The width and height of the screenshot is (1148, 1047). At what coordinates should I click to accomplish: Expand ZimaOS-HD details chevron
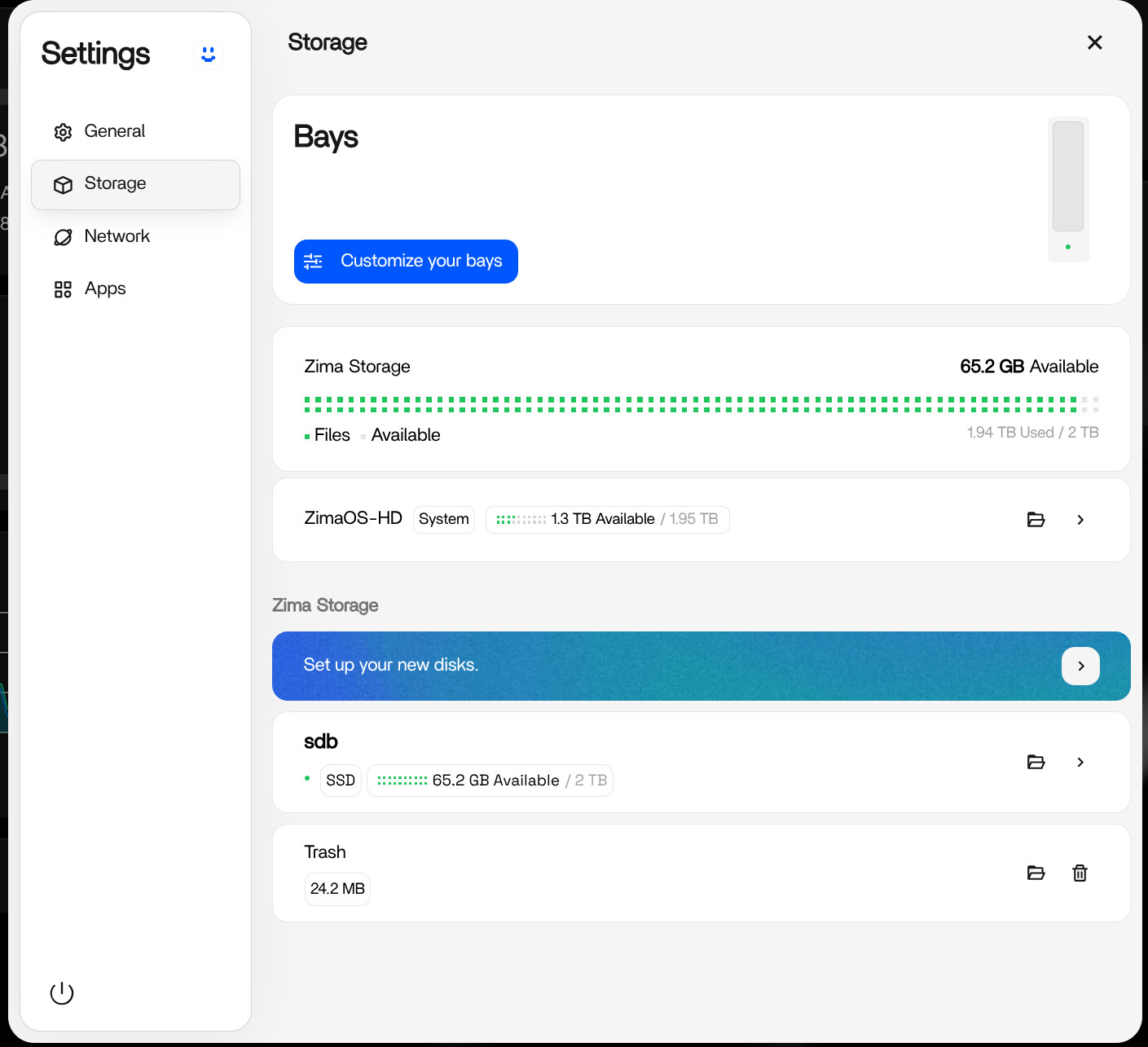[x=1080, y=520]
